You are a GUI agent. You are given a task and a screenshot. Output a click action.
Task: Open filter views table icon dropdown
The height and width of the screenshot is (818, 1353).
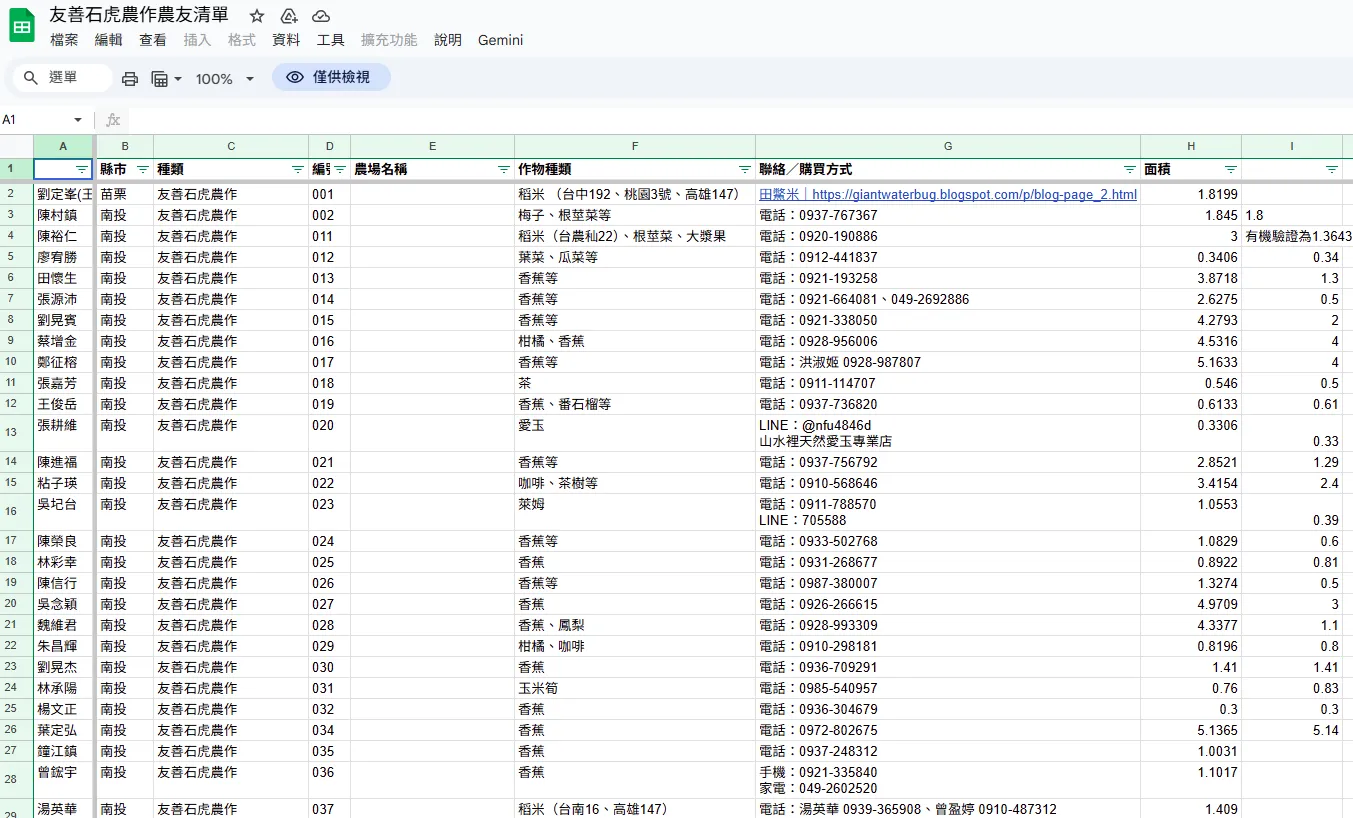click(x=166, y=78)
